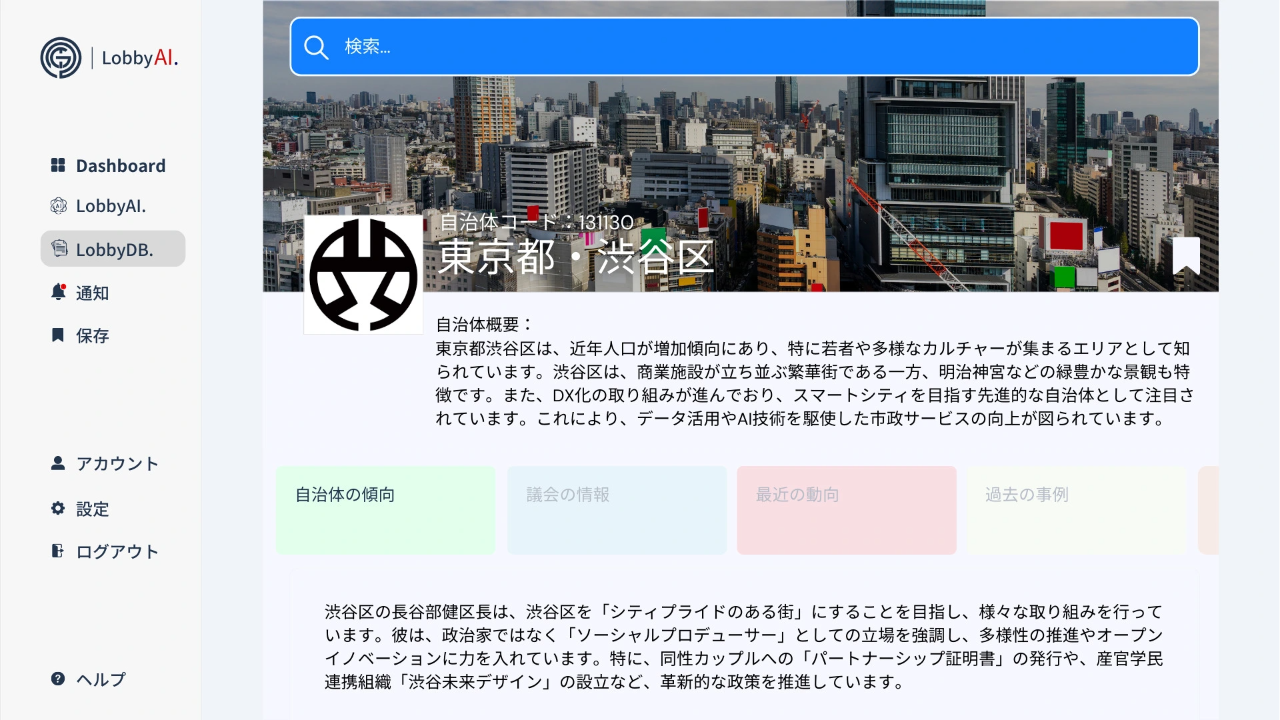Open notifications via the bell icon

(x=58, y=292)
